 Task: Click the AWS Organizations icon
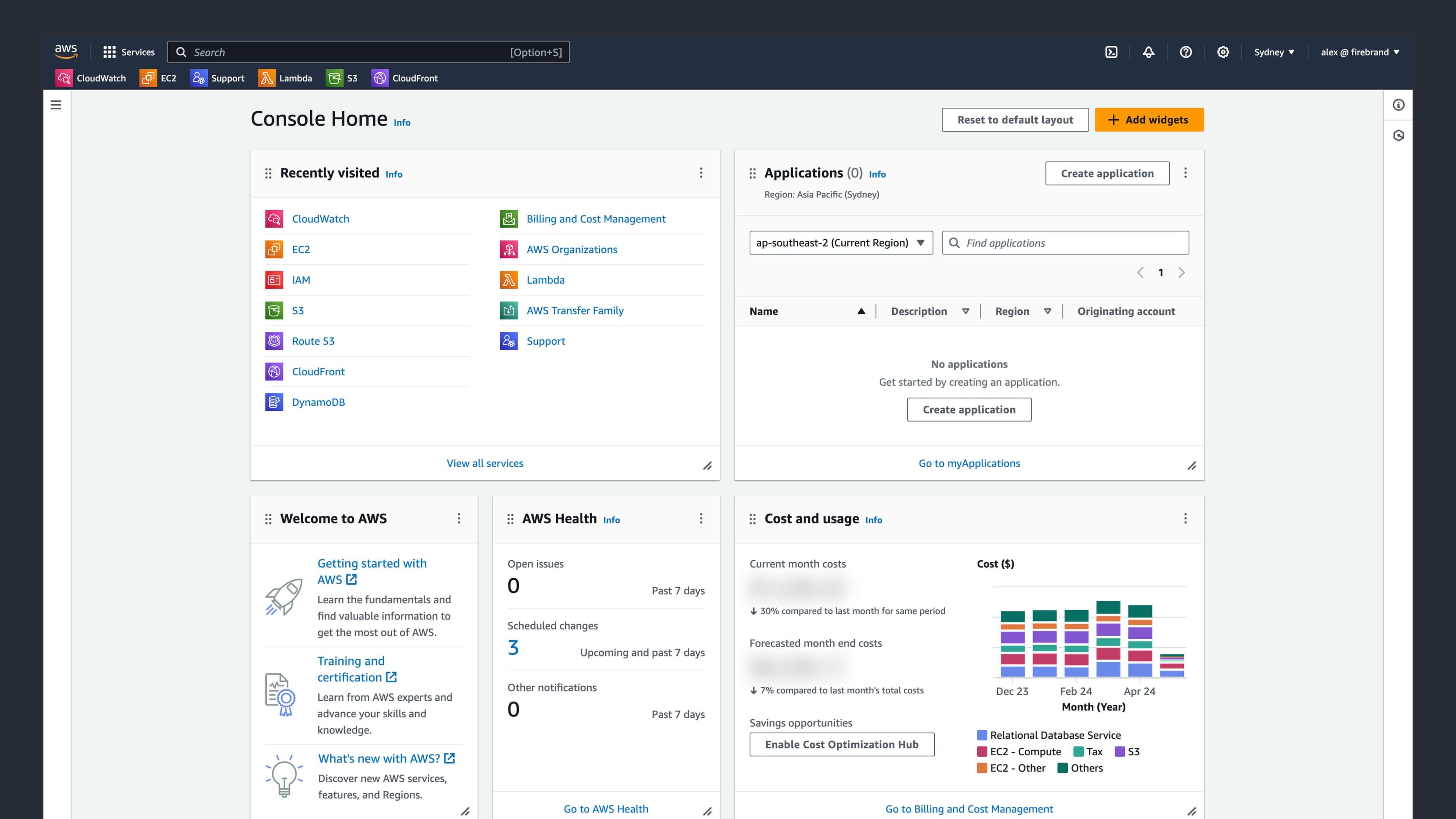(x=509, y=249)
